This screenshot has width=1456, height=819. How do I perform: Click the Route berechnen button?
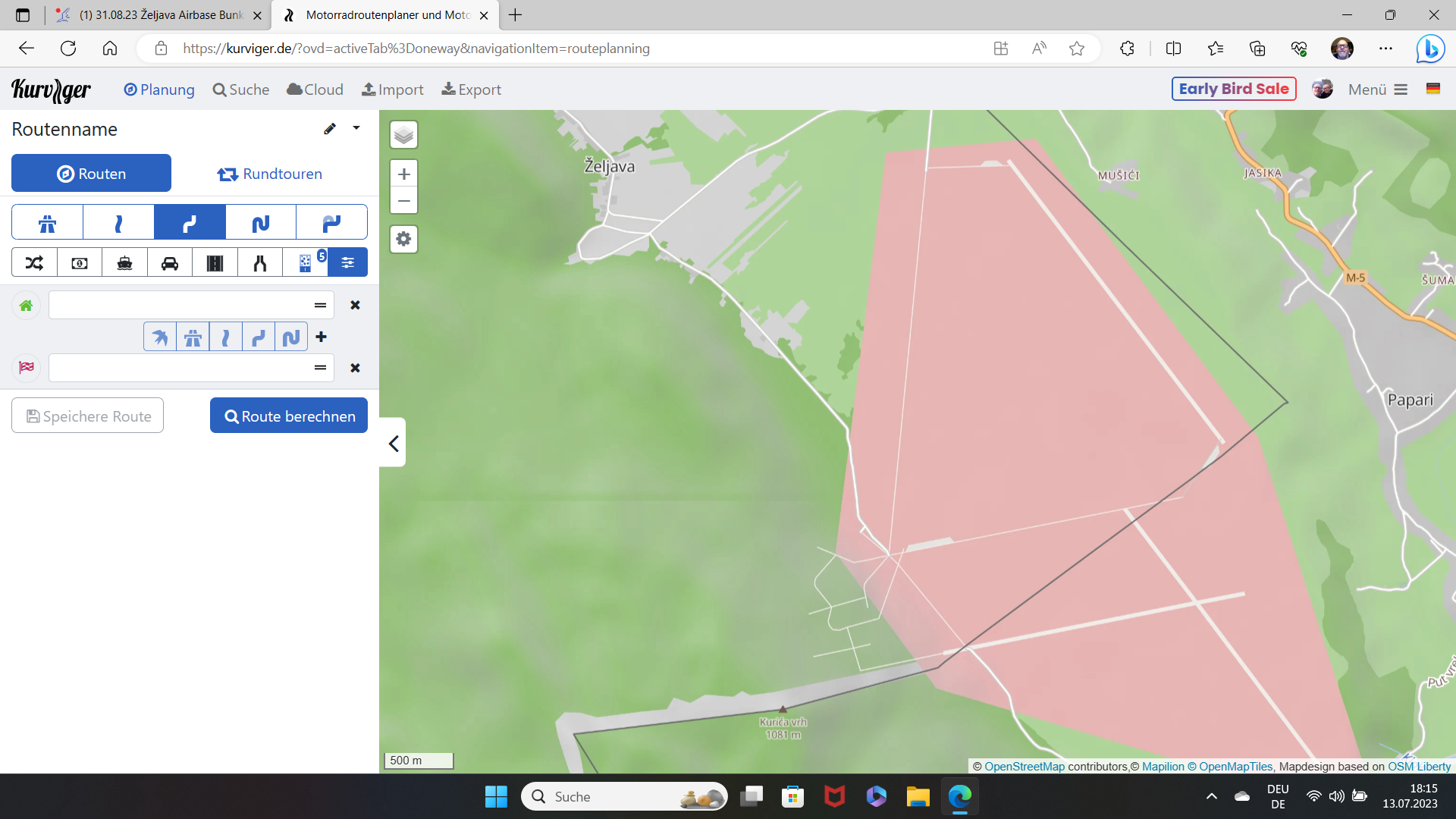pyautogui.click(x=289, y=416)
